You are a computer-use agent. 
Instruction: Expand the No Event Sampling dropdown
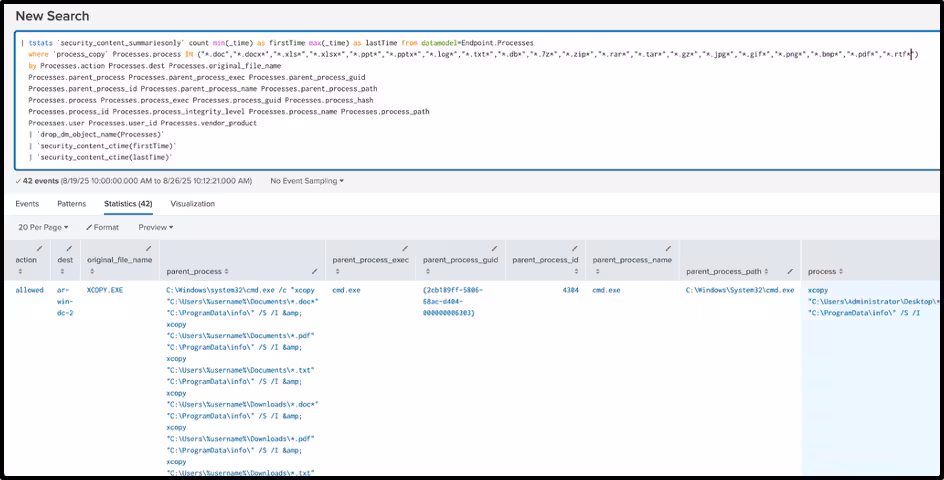click(307, 181)
